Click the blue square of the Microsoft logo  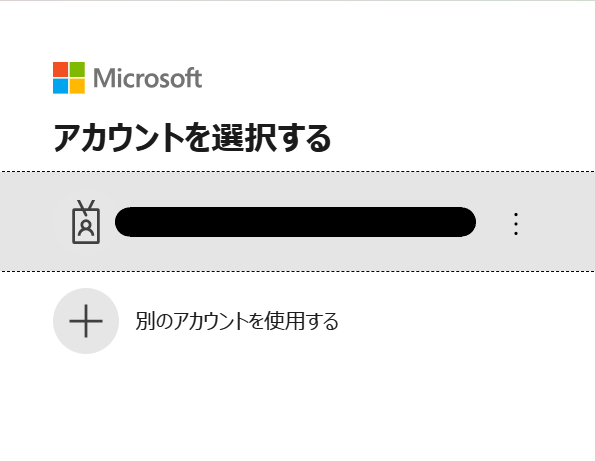pyautogui.click(x=60, y=86)
